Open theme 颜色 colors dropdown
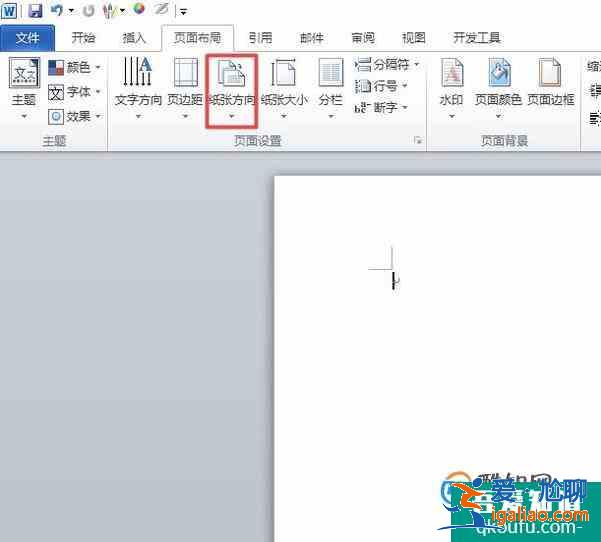The height and width of the screenshot is (542, 601). pos(74,67)
